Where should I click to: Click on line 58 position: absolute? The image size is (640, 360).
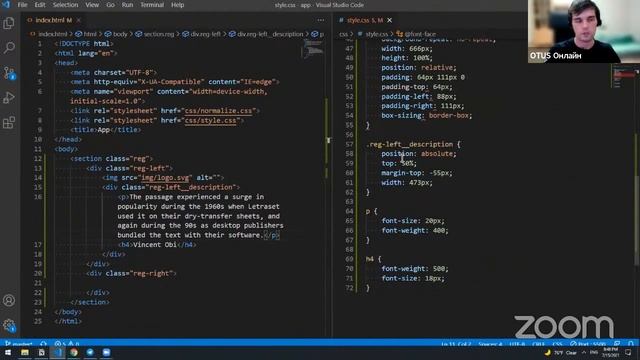(x=418, y=154)
